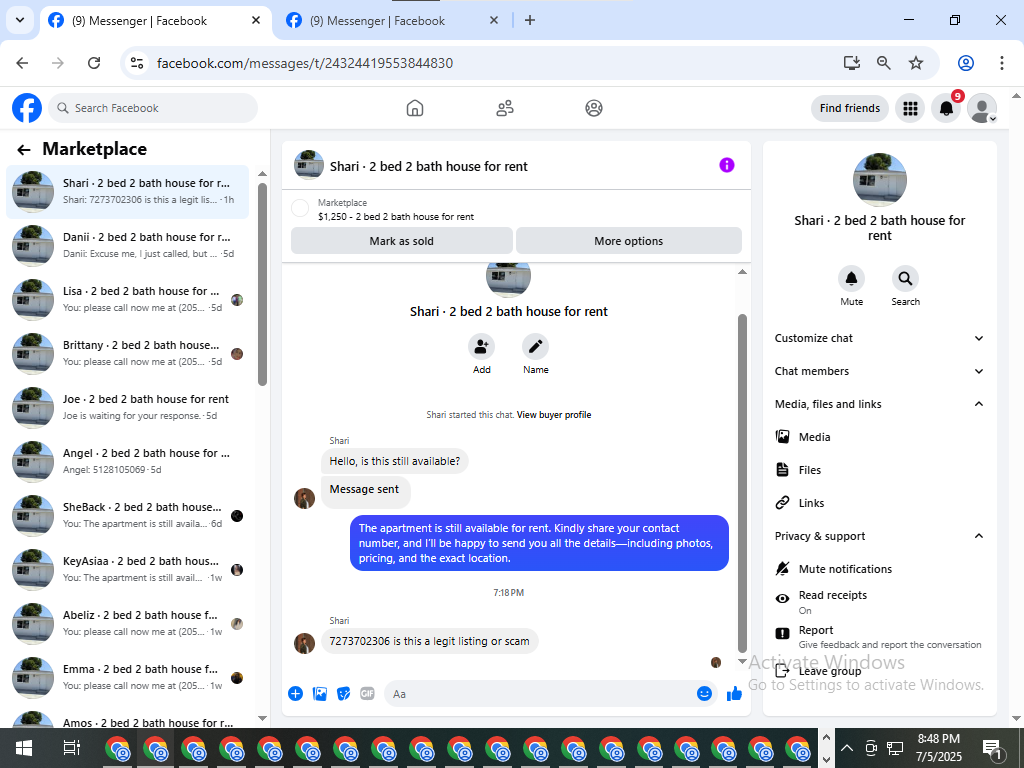
Task: Search in conversation magnifier icon
Action: (905, 279)
